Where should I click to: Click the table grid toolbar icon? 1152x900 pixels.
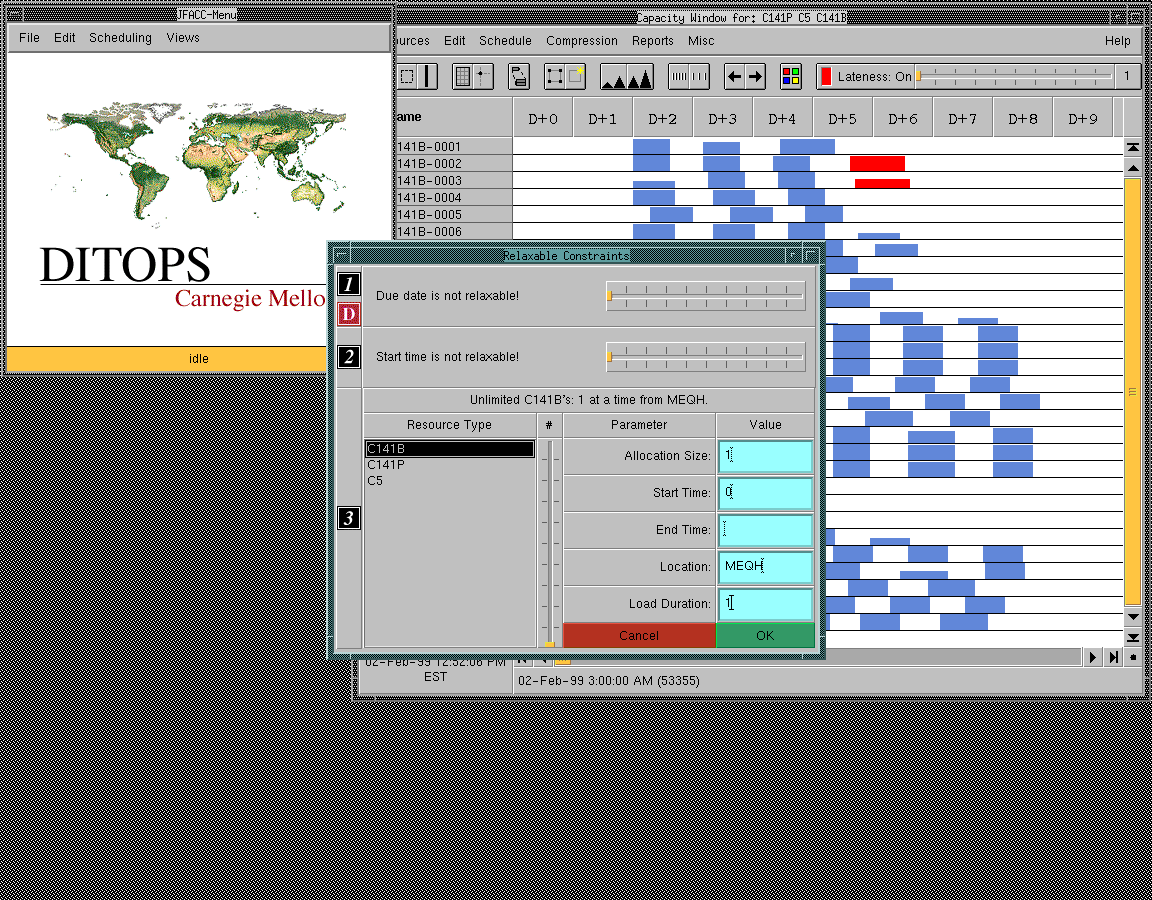[471, 77]
